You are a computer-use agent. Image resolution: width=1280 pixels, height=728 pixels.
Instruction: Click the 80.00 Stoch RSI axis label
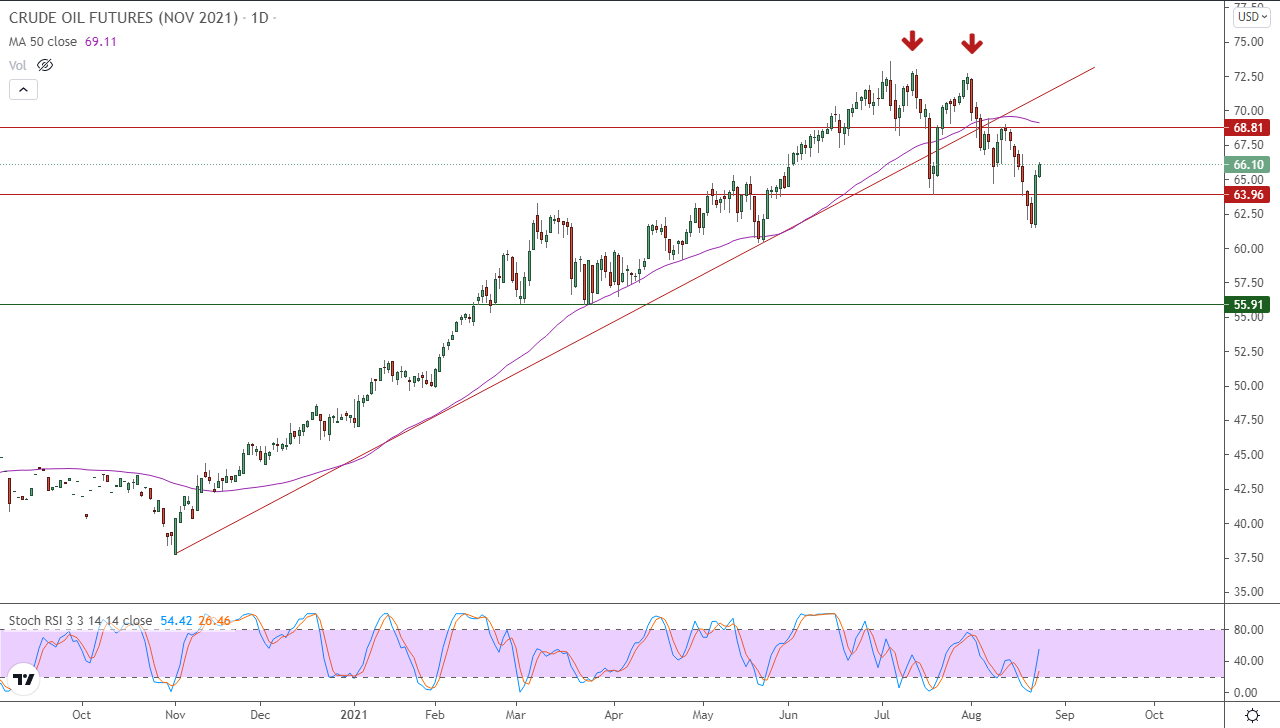tap(1247, 629)
